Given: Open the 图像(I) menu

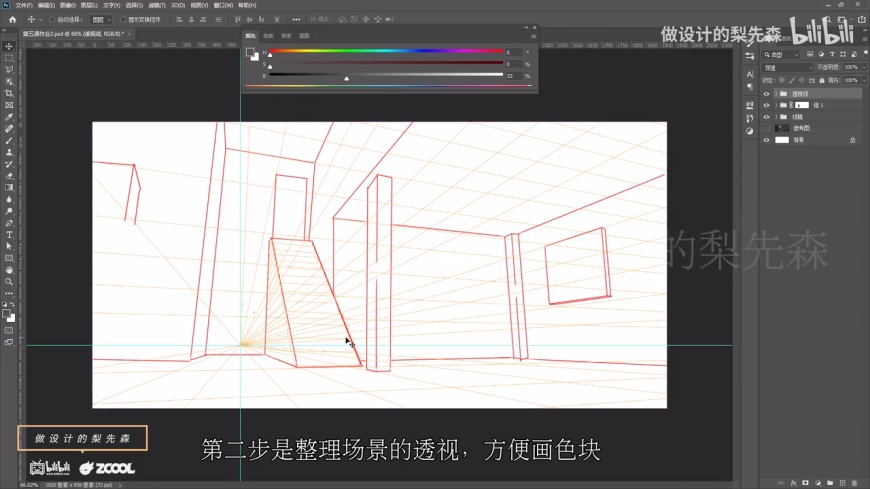Looking at the screenshot, I should coord(68,5).
